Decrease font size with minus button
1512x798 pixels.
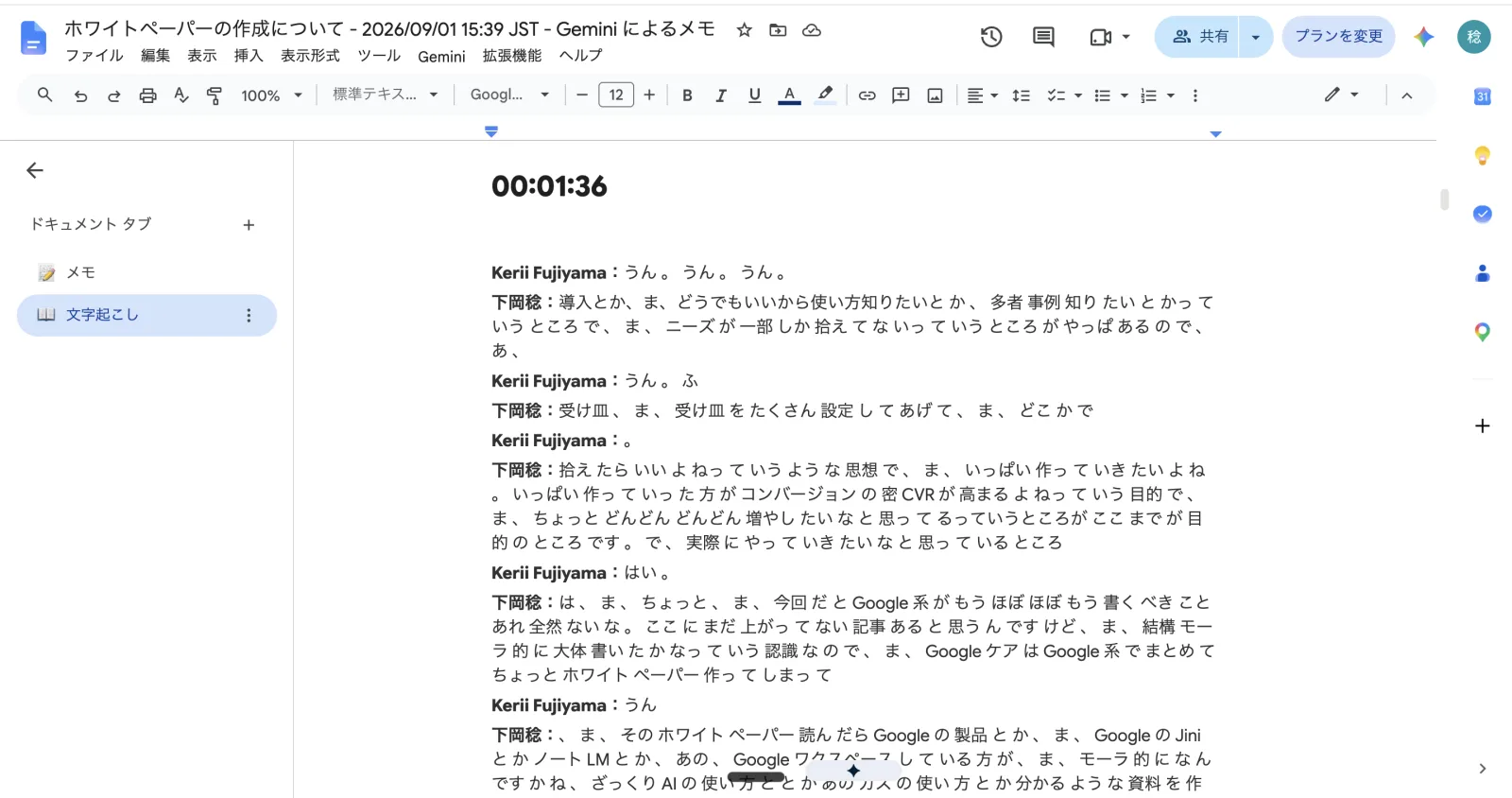pos(582,95)
